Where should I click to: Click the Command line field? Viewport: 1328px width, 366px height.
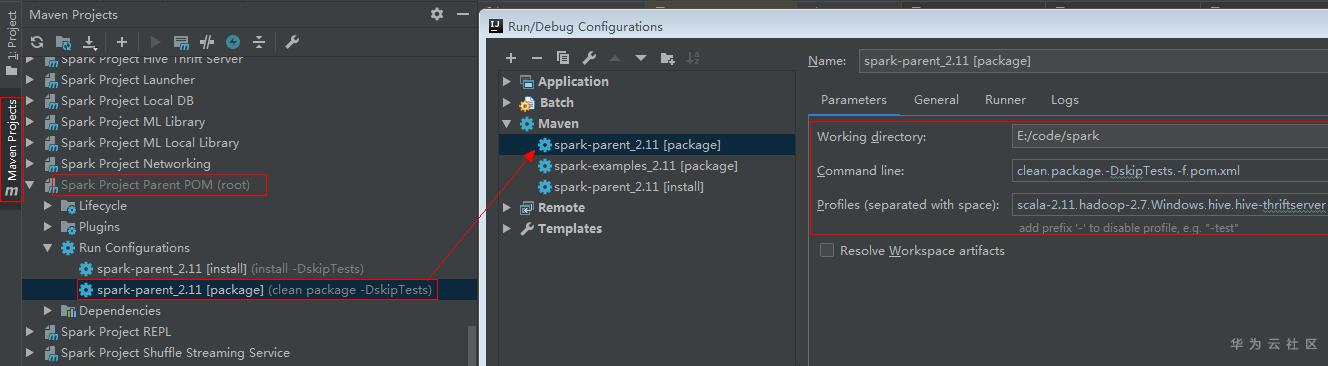pos(1170,171)
